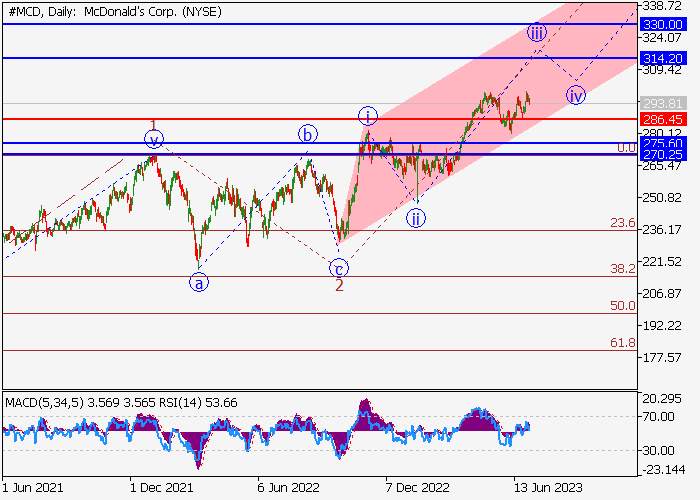Click the '7 Dec 2022' date label

click(x=417, y=487)
